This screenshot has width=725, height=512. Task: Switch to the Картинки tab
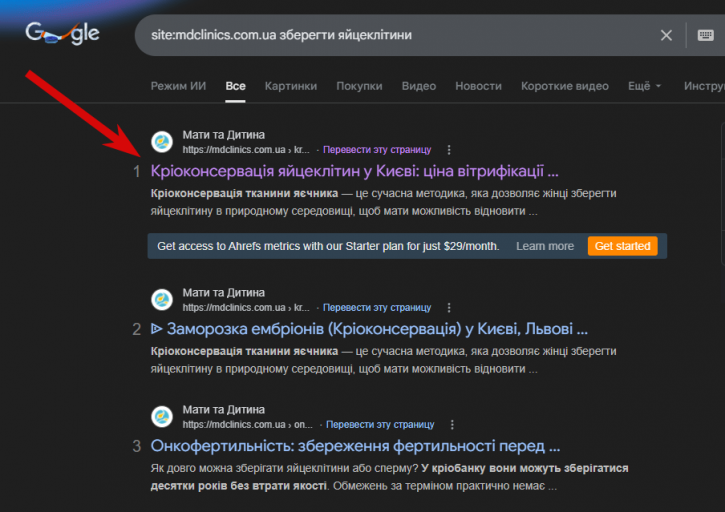290,86
